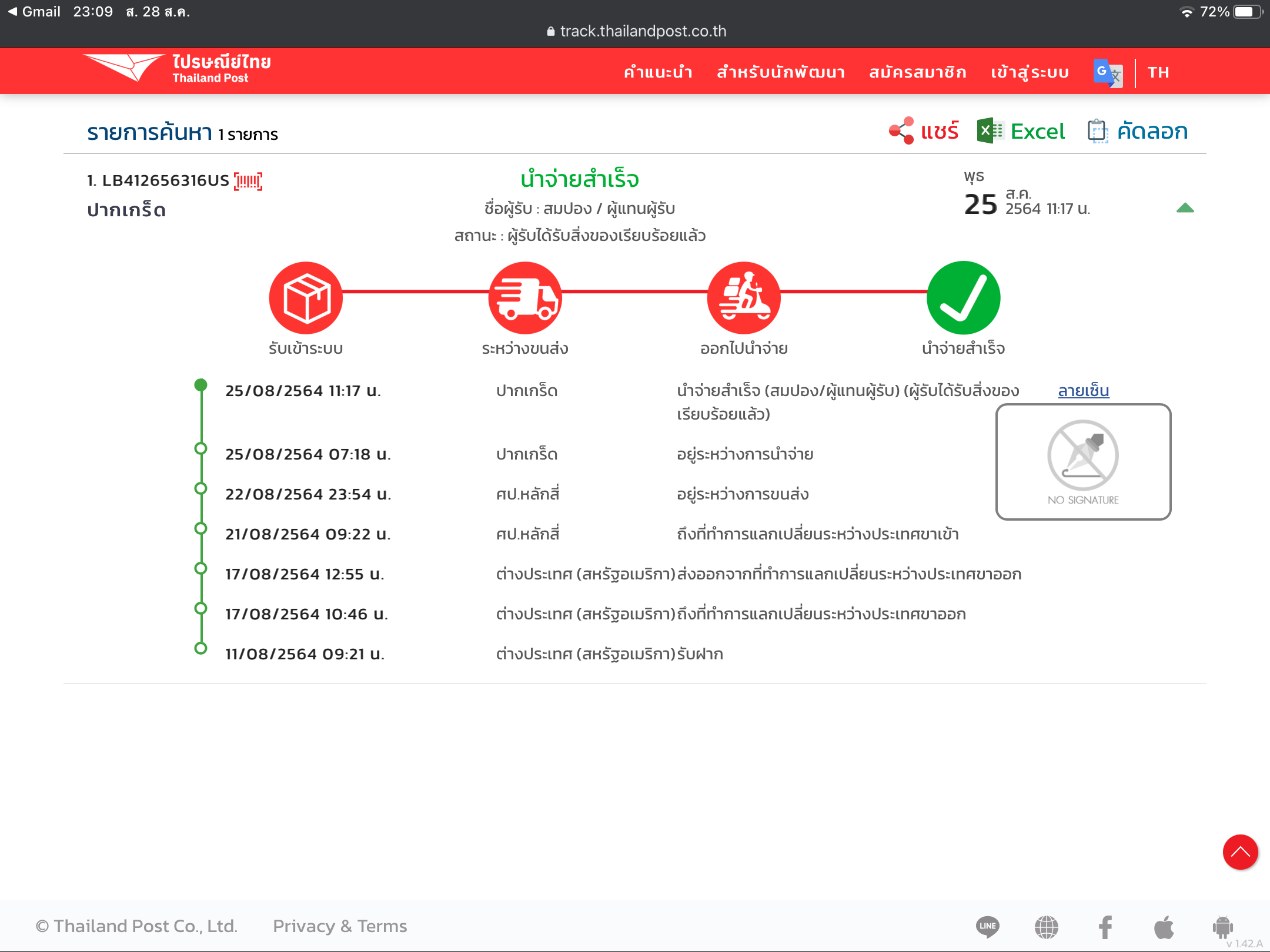Open the LINE icon in footer
The image size is (1270, 952).
pyautogui.click(x=988, y=927)
